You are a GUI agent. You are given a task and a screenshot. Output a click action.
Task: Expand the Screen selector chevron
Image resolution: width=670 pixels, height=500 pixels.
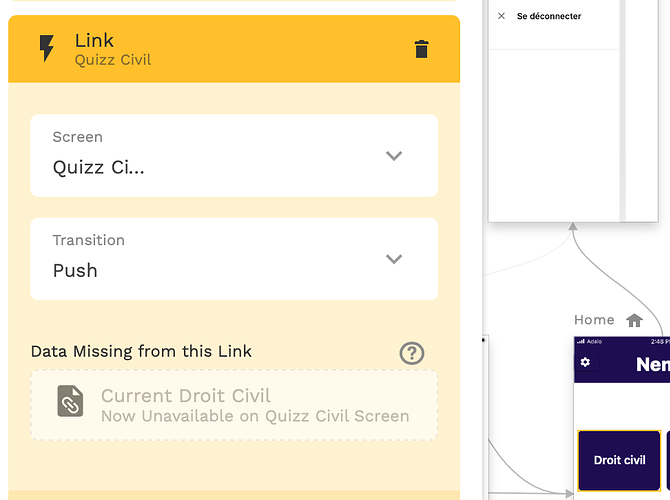click(x=394, y=156)
